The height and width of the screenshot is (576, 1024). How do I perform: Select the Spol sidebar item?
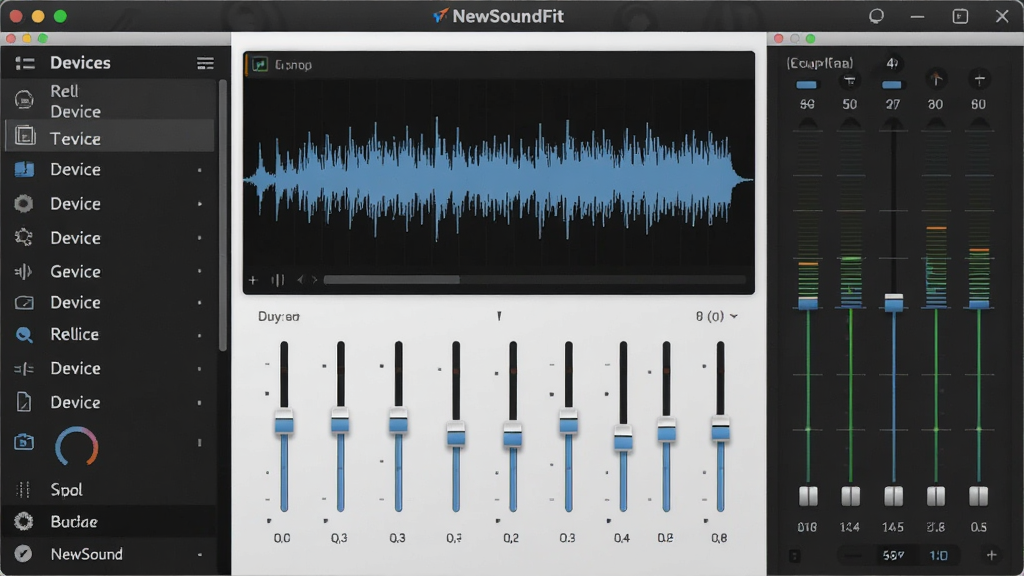110,490
